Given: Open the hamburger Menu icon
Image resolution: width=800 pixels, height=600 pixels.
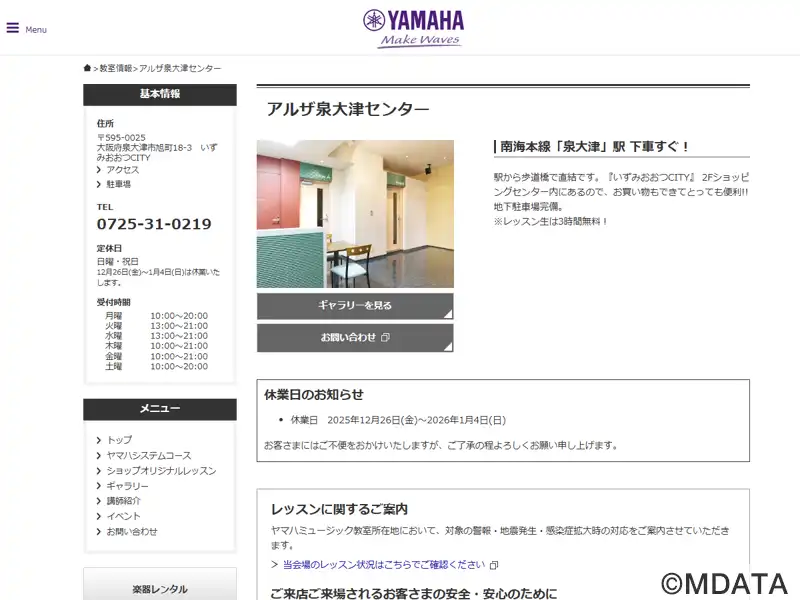Looking at the screenshot, I should pos(13,28).
